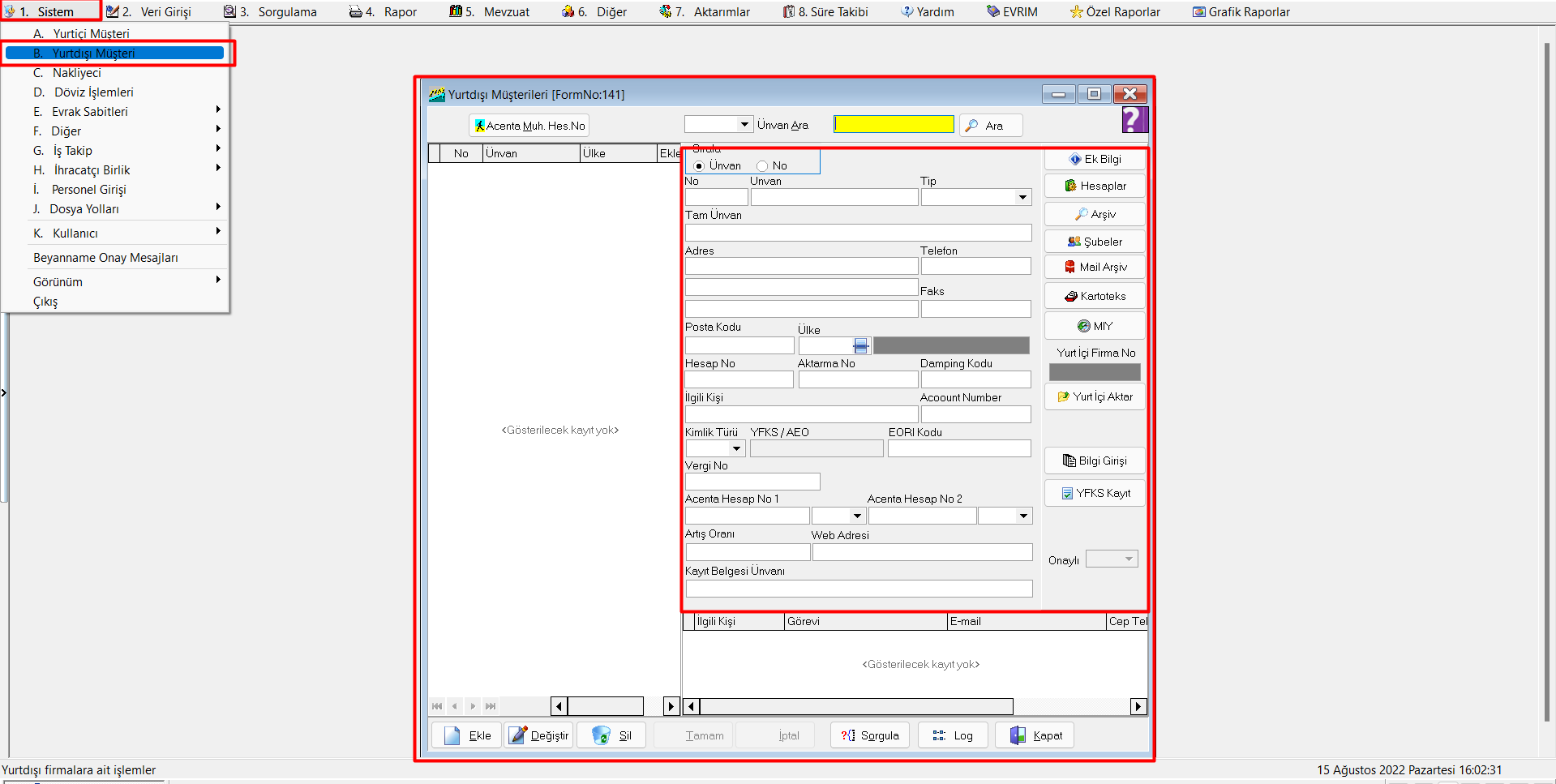Click the Ara search button
The image size is (1556, 784).
(x=990, y=126)
